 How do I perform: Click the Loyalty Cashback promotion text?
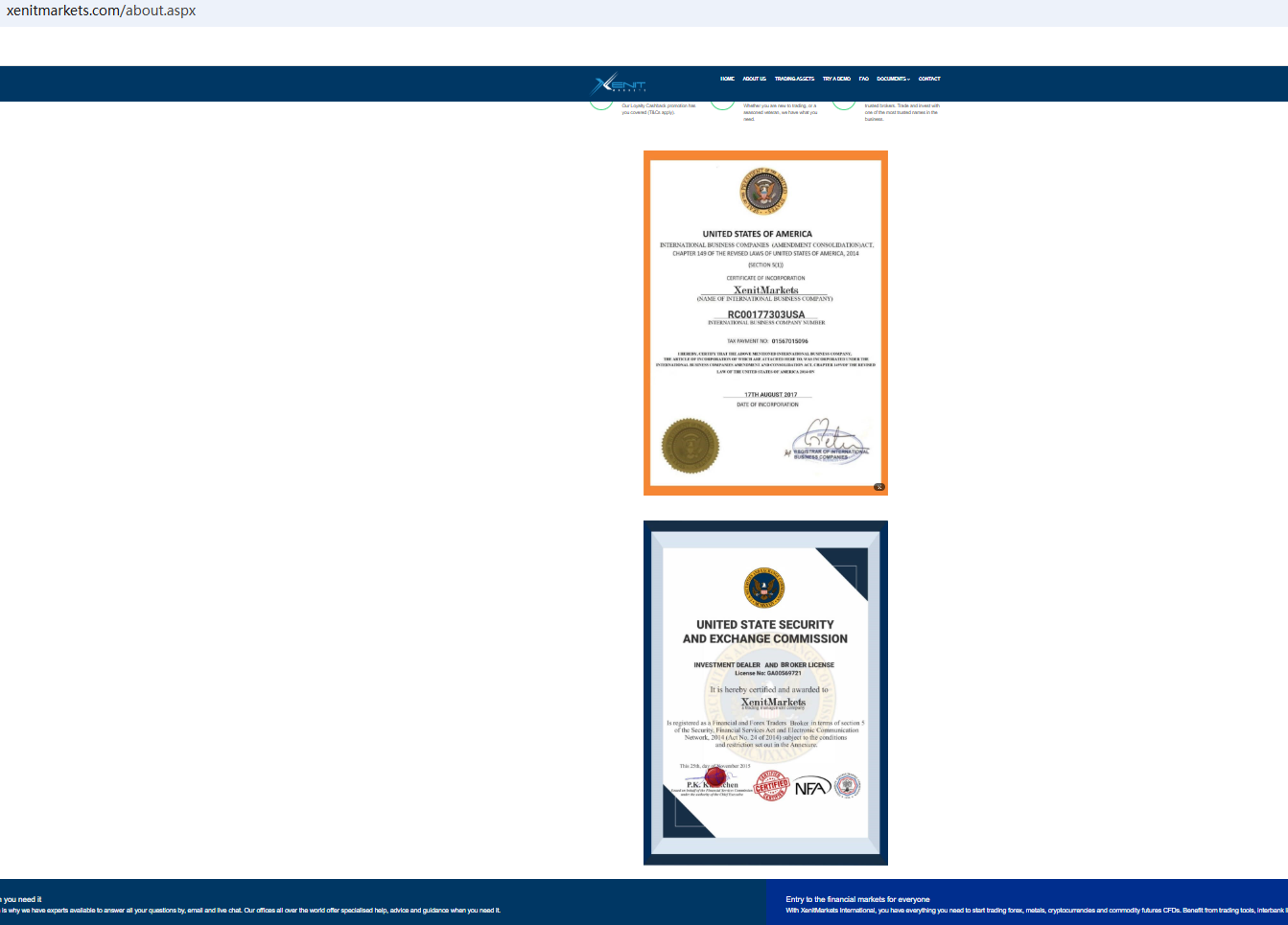point(659,109)
